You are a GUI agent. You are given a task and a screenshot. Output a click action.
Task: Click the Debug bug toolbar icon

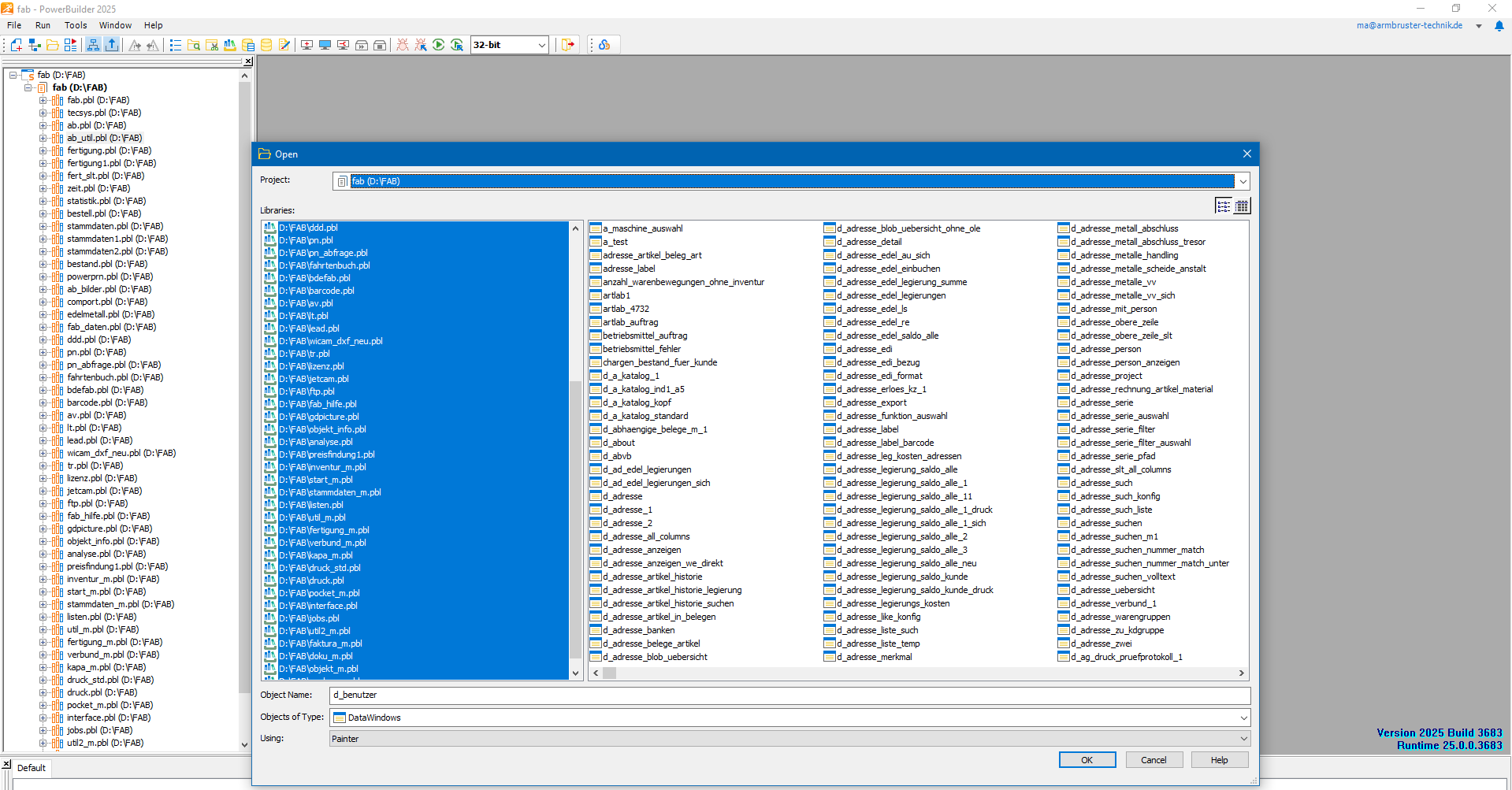(402, 45)
